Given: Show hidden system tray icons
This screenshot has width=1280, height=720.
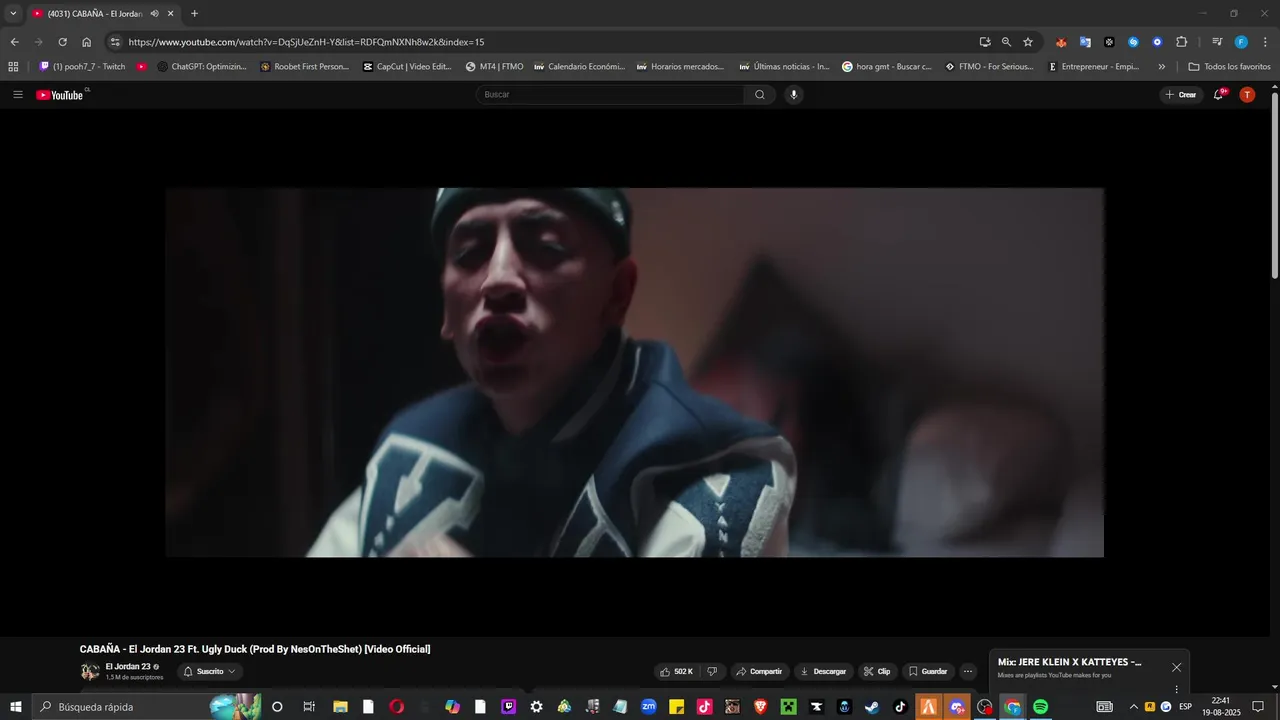Looking at the screenshot, I should (1133, 707).
